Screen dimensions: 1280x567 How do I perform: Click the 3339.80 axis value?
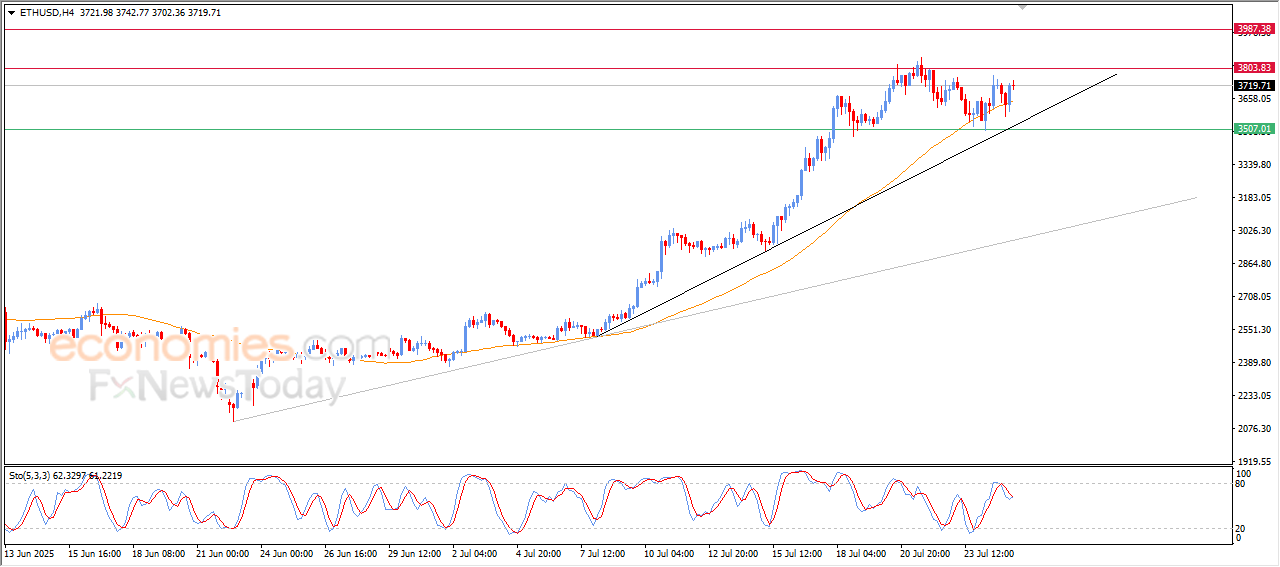pos(1253,165)
